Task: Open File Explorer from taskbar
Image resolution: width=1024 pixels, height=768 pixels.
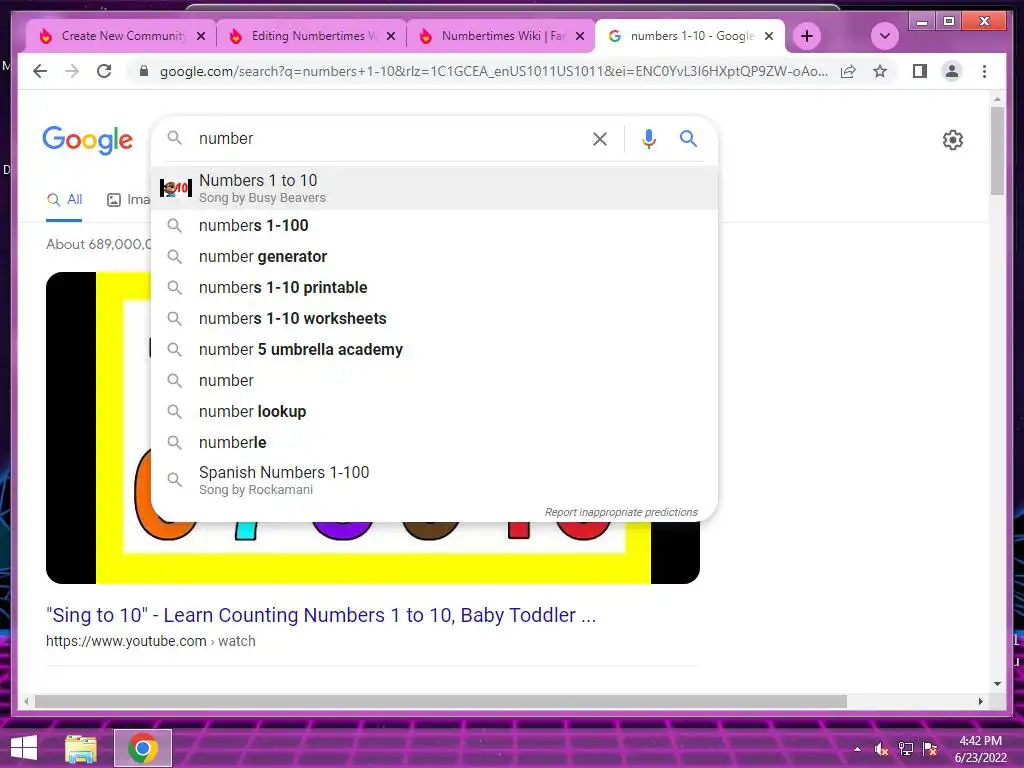Action: point(81,748)
